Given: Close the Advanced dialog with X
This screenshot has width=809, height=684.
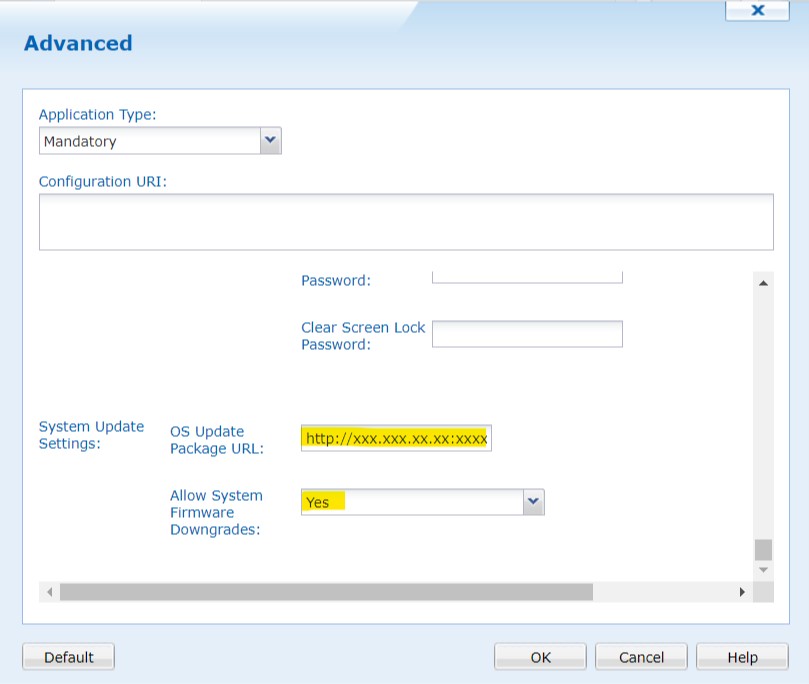Looking at the screenshot, I should (x=757, y=10).
